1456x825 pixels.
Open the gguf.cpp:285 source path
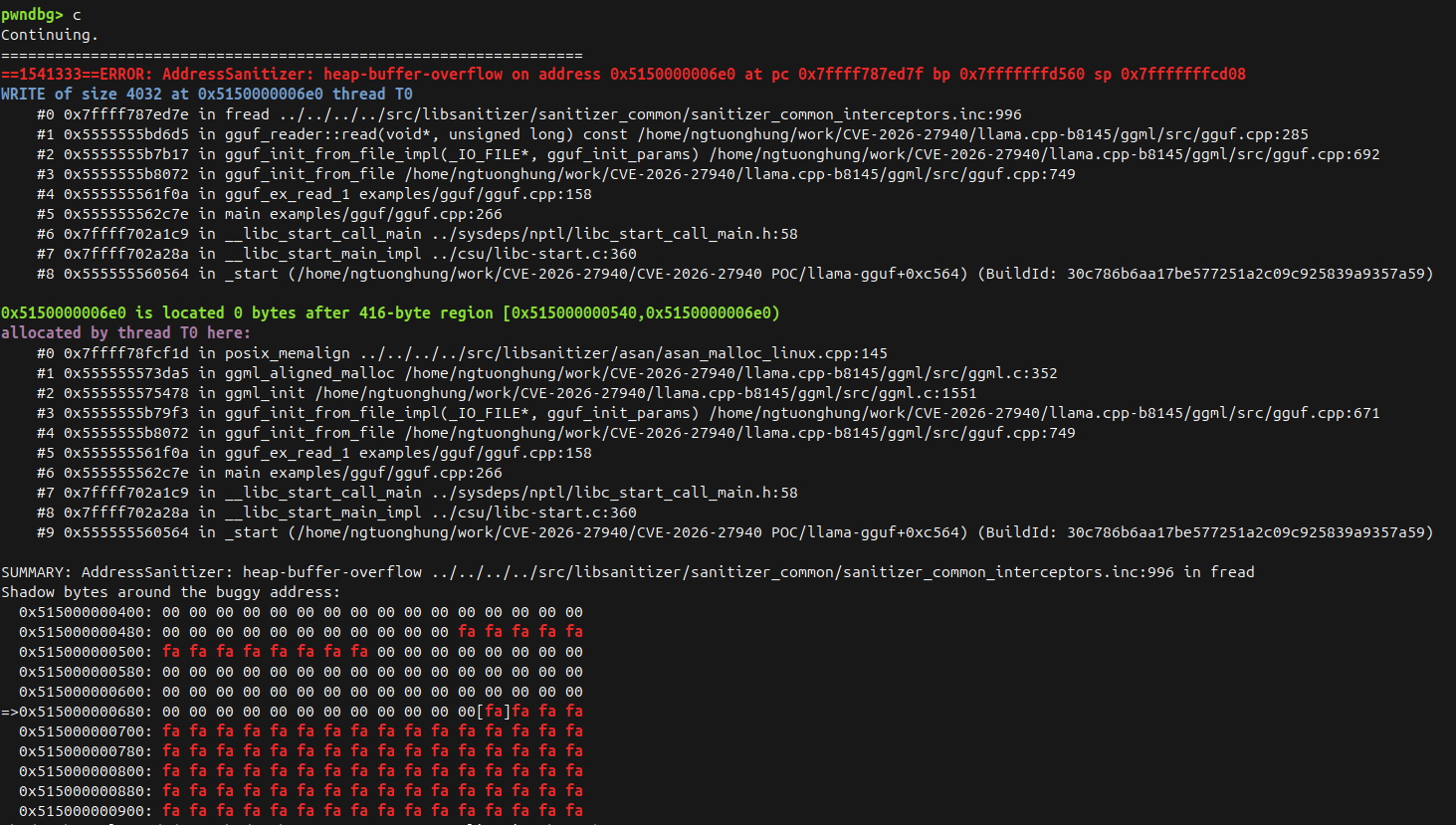coord(972,134)
